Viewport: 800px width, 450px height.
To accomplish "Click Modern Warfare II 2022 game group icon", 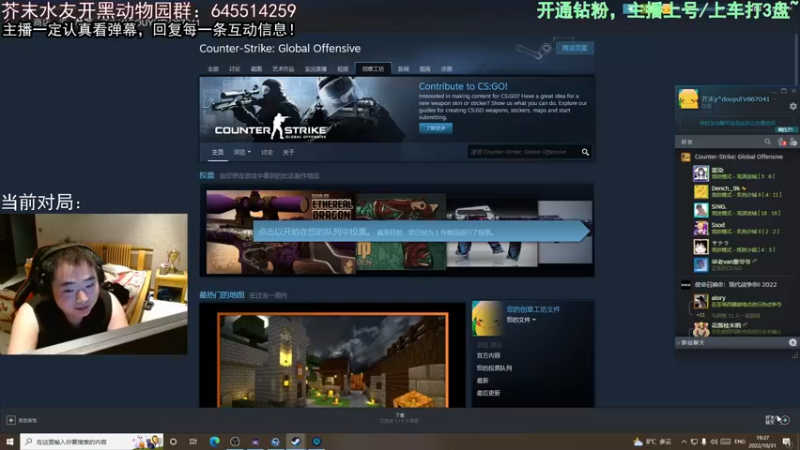I will pyautogui.click(x=686, y=285).
